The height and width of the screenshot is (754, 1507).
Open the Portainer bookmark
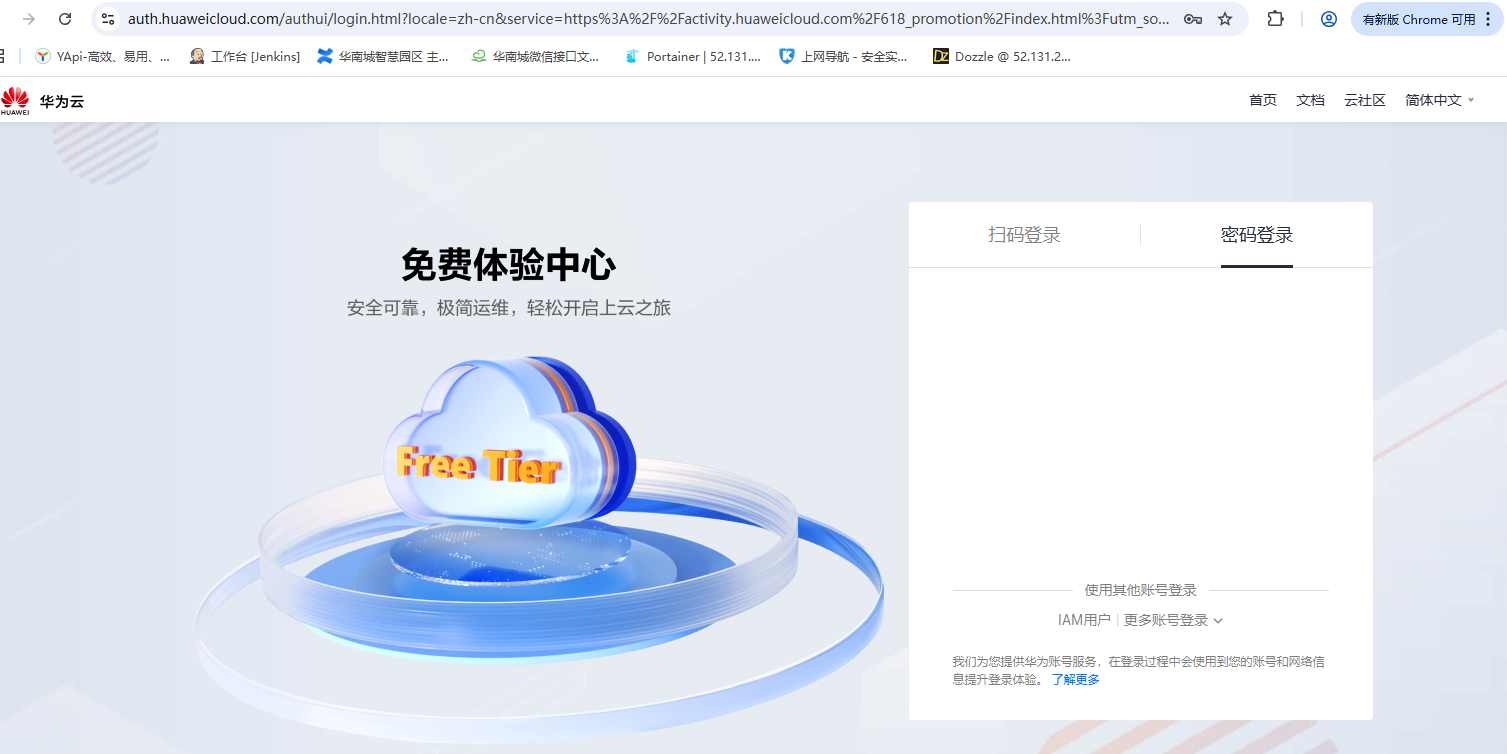692,57
